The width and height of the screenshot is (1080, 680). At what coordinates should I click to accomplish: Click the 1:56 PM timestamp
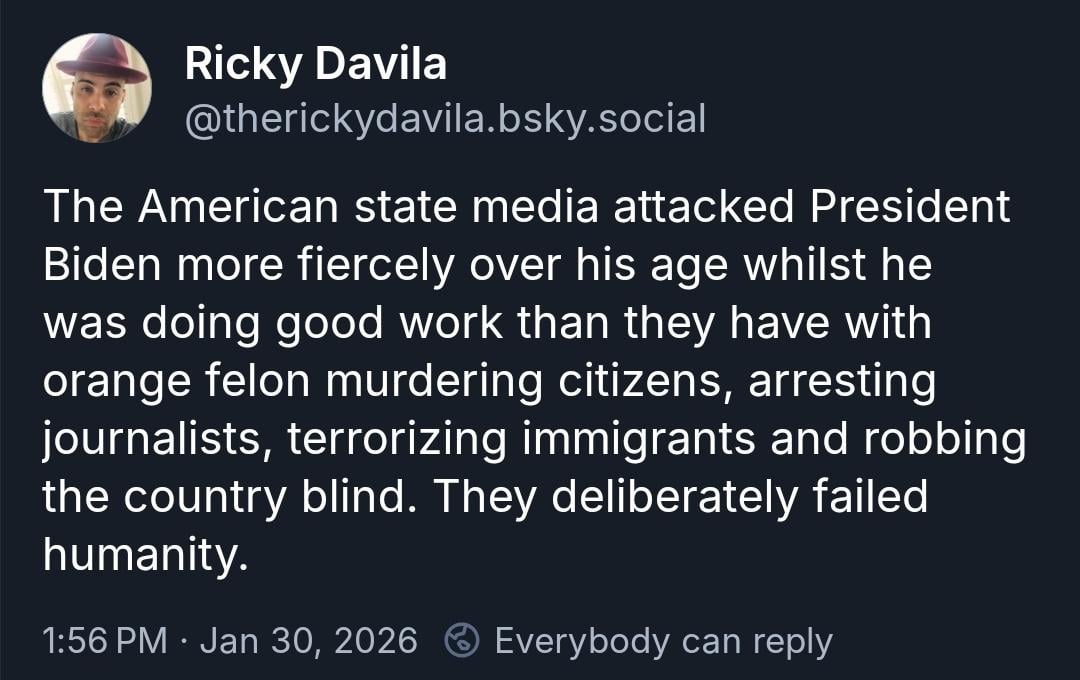click(x=105, y=640)
